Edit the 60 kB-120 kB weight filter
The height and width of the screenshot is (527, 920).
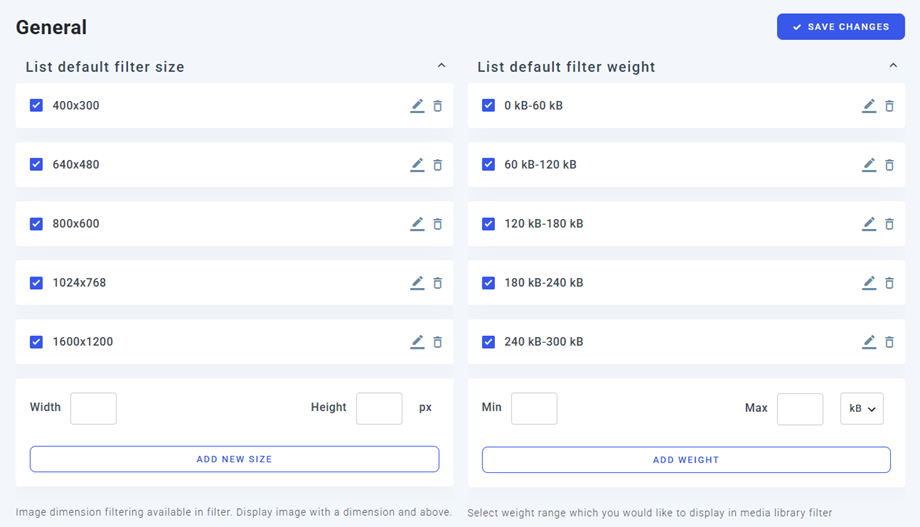point(869,165)
